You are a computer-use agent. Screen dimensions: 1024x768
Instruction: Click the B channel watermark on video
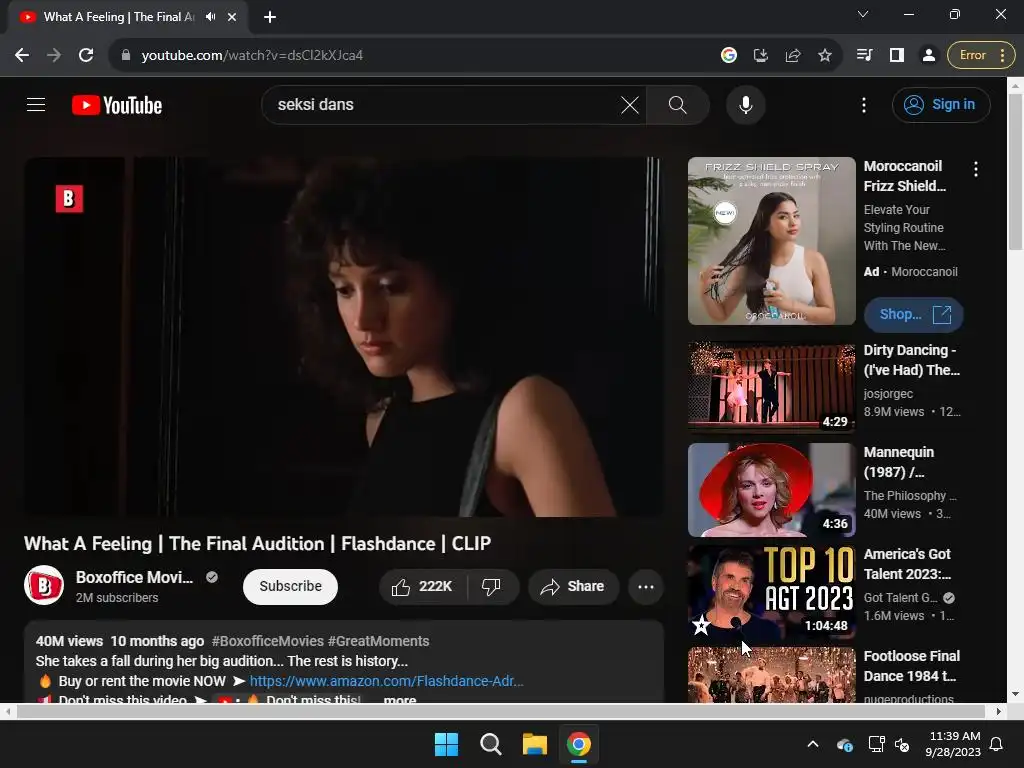click(x=69, y=199)
